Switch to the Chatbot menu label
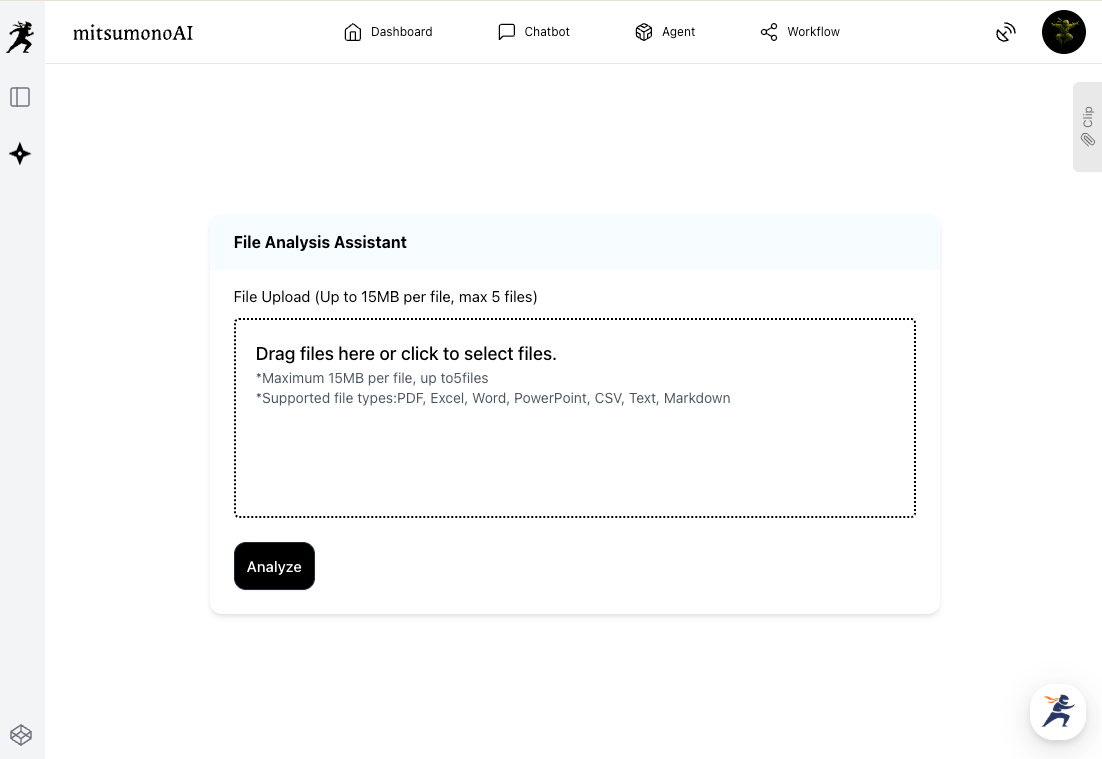The width and height of the screenshot is (1102, 759). click(547, 32)
